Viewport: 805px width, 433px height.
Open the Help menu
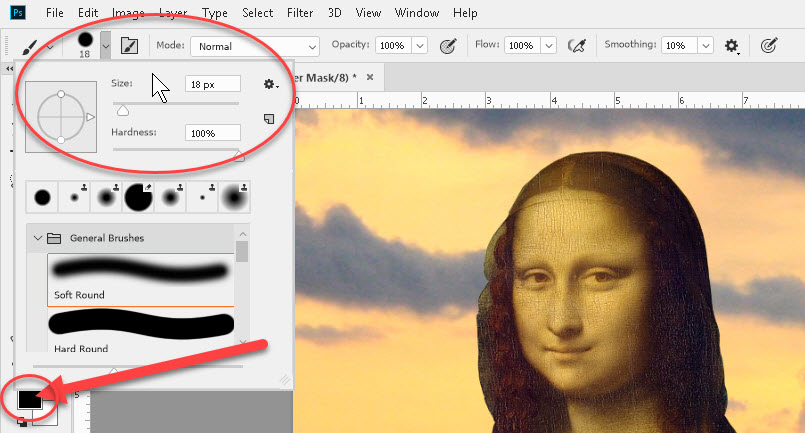coord(465,13)
